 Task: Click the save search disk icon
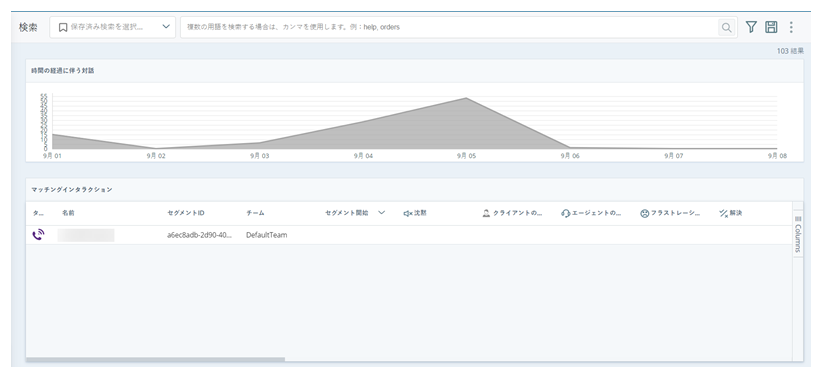771,27
